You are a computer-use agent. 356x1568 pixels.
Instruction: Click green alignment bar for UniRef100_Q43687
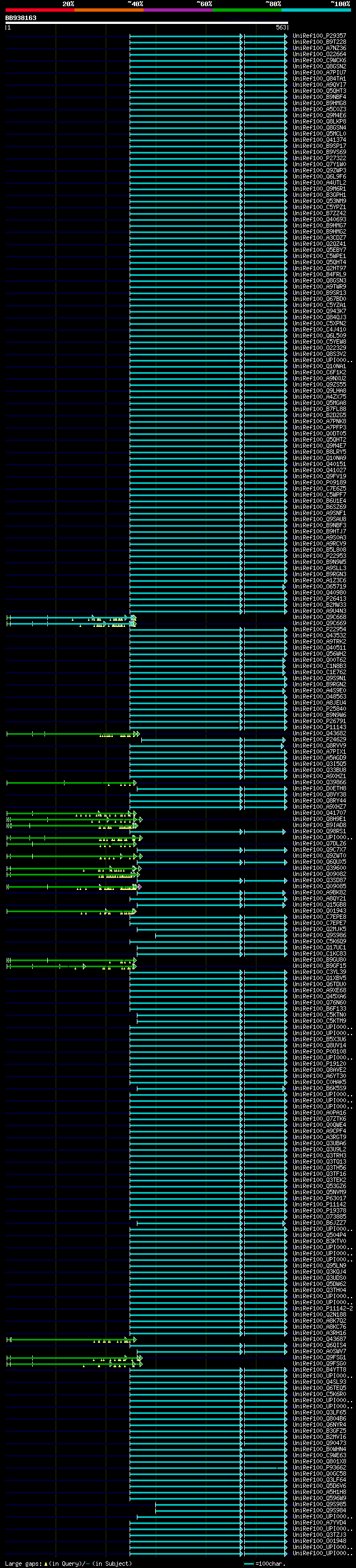pyautogui.click(x=71, y=1339)
